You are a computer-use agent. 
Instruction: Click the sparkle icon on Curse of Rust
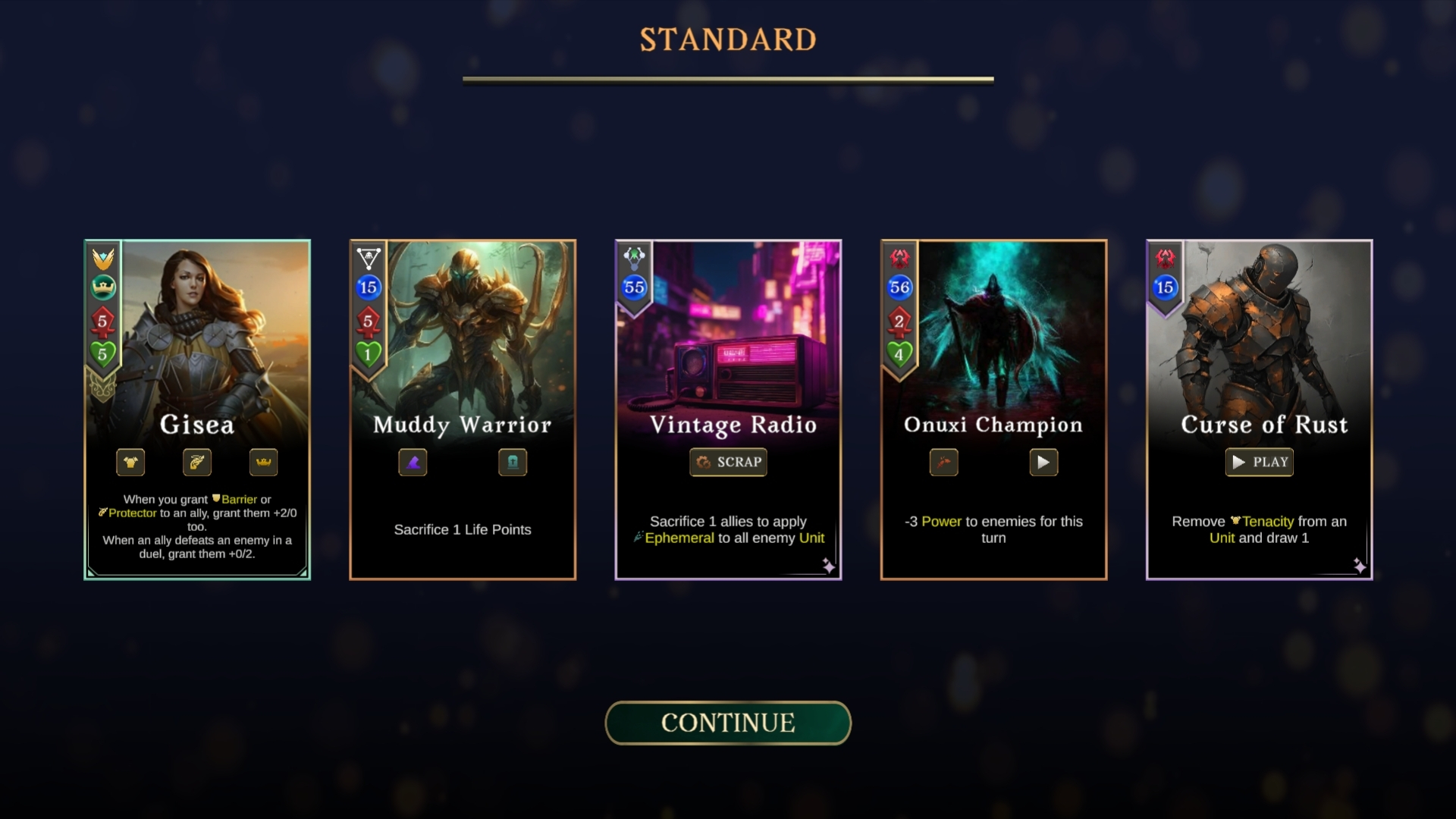pos(1360,566)
